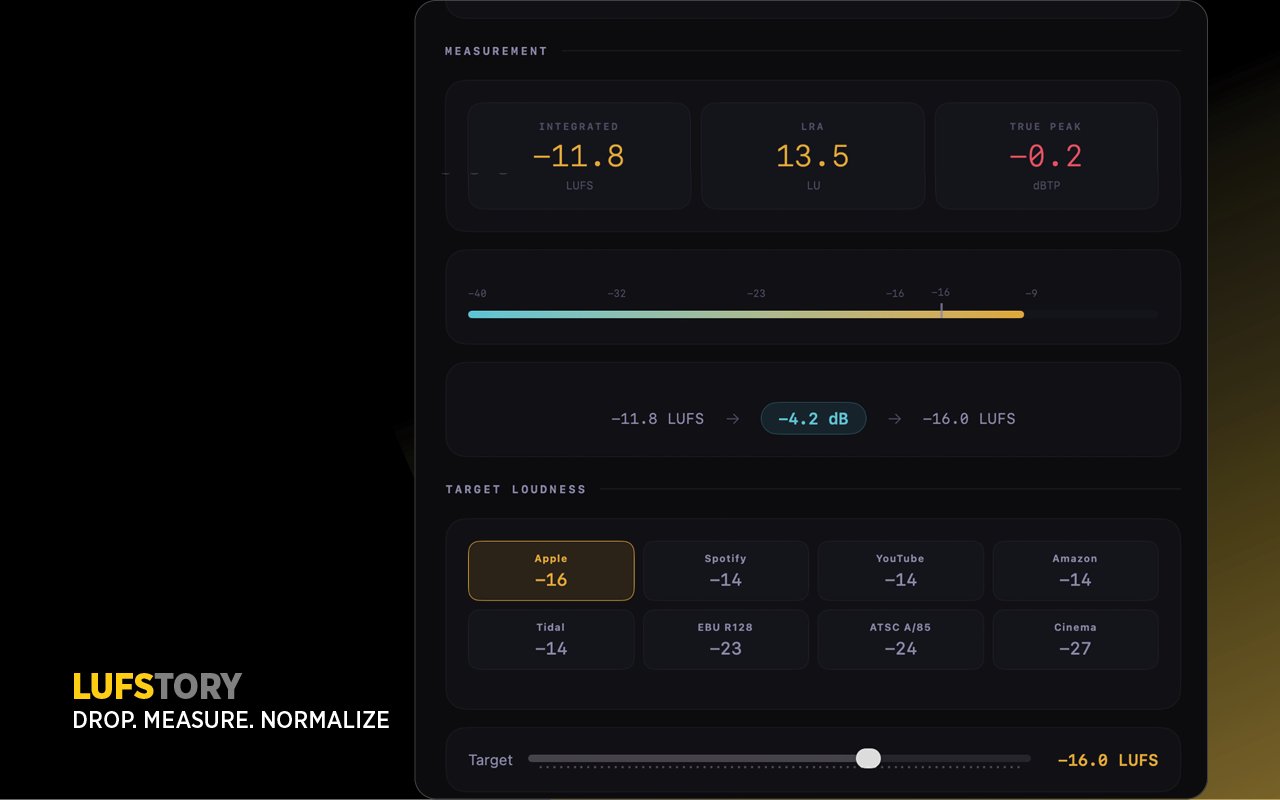
Task: Click the LUFSTORY logo text
Action: click(x=155, y=687)
